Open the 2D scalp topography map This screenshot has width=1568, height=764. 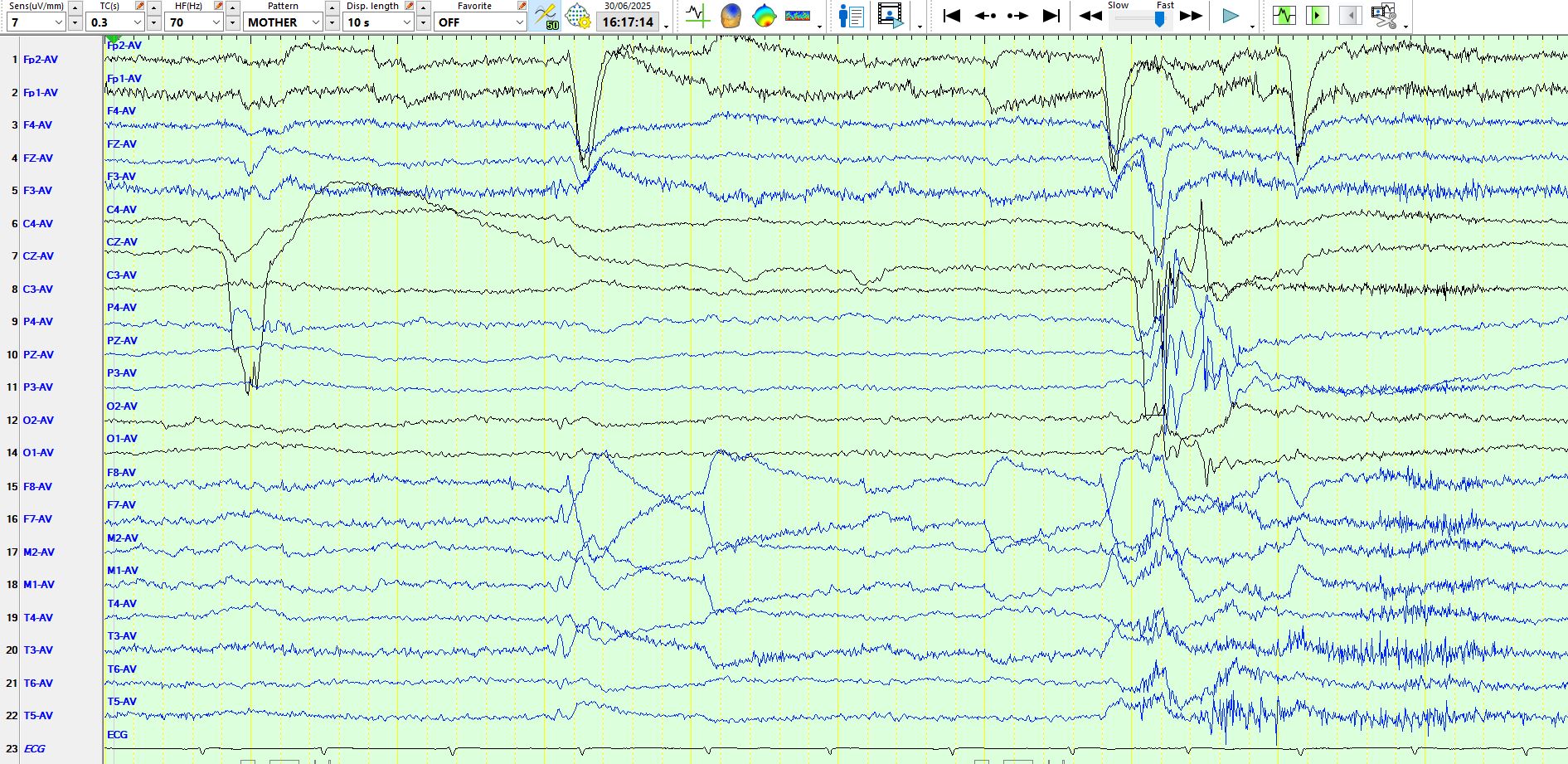click(764, 16)
